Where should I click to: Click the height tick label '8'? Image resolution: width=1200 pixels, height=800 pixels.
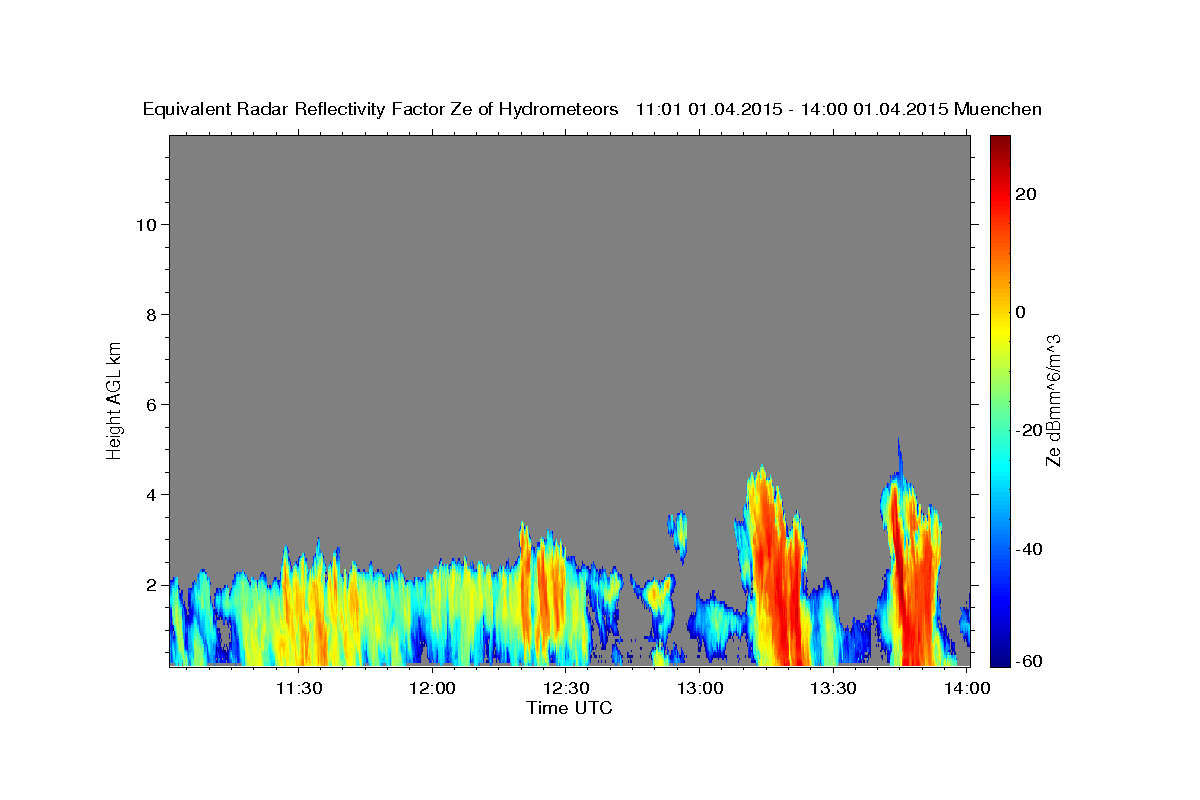pos(150,314)
